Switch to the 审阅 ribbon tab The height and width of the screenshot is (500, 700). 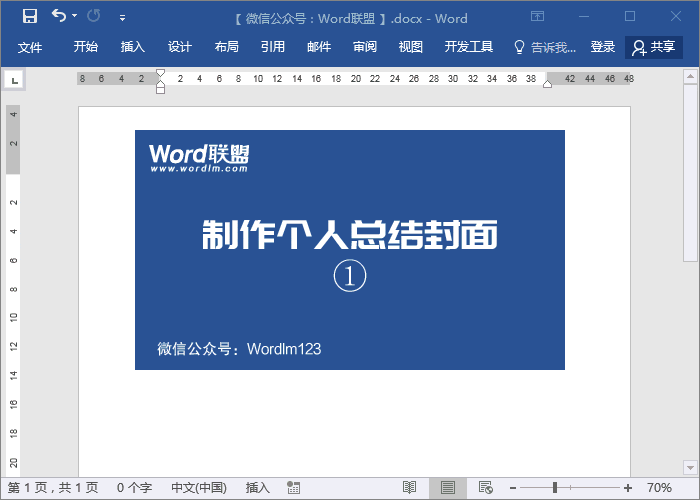point(365,47)
